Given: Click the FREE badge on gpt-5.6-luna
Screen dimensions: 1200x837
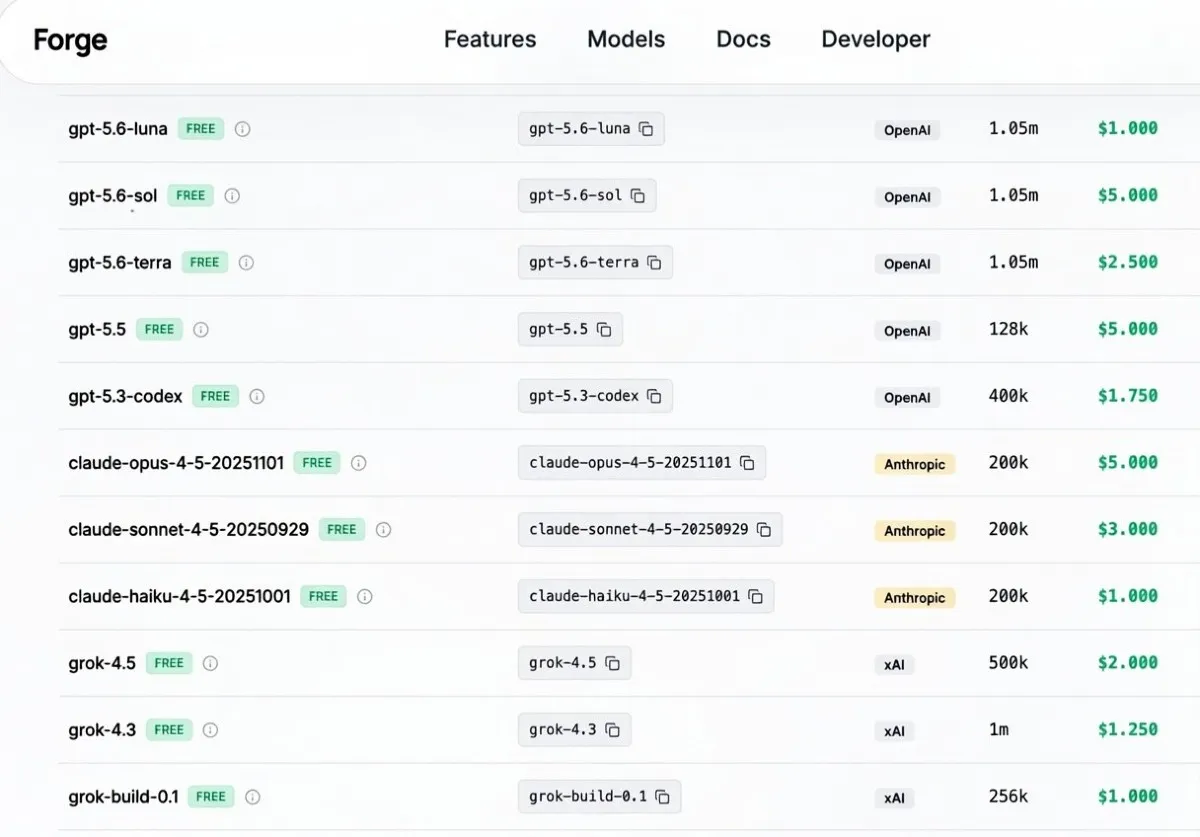Looking at the screenshot, I should 201,129.
